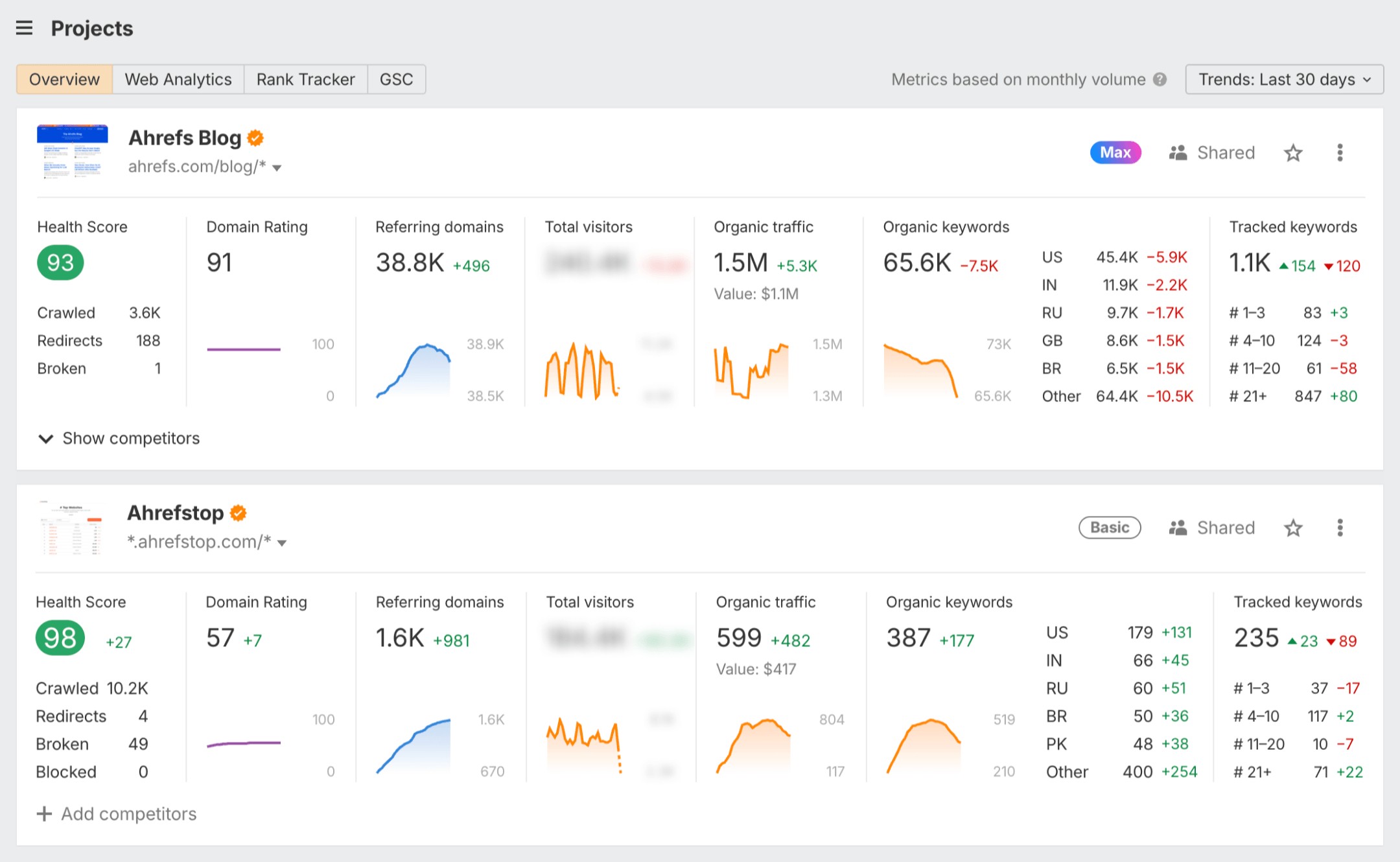
Task: Click the help icon beside monthly volume text
Action: click(1160, 79)
